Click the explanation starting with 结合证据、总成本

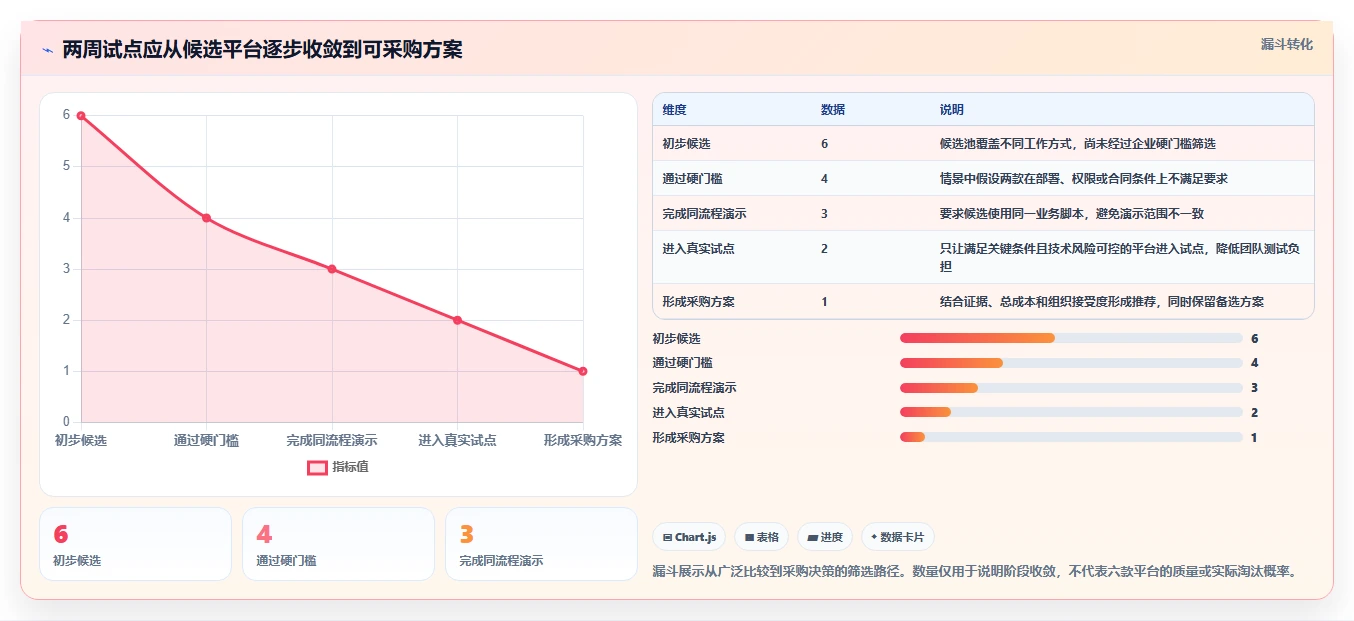click(1101, 301)
